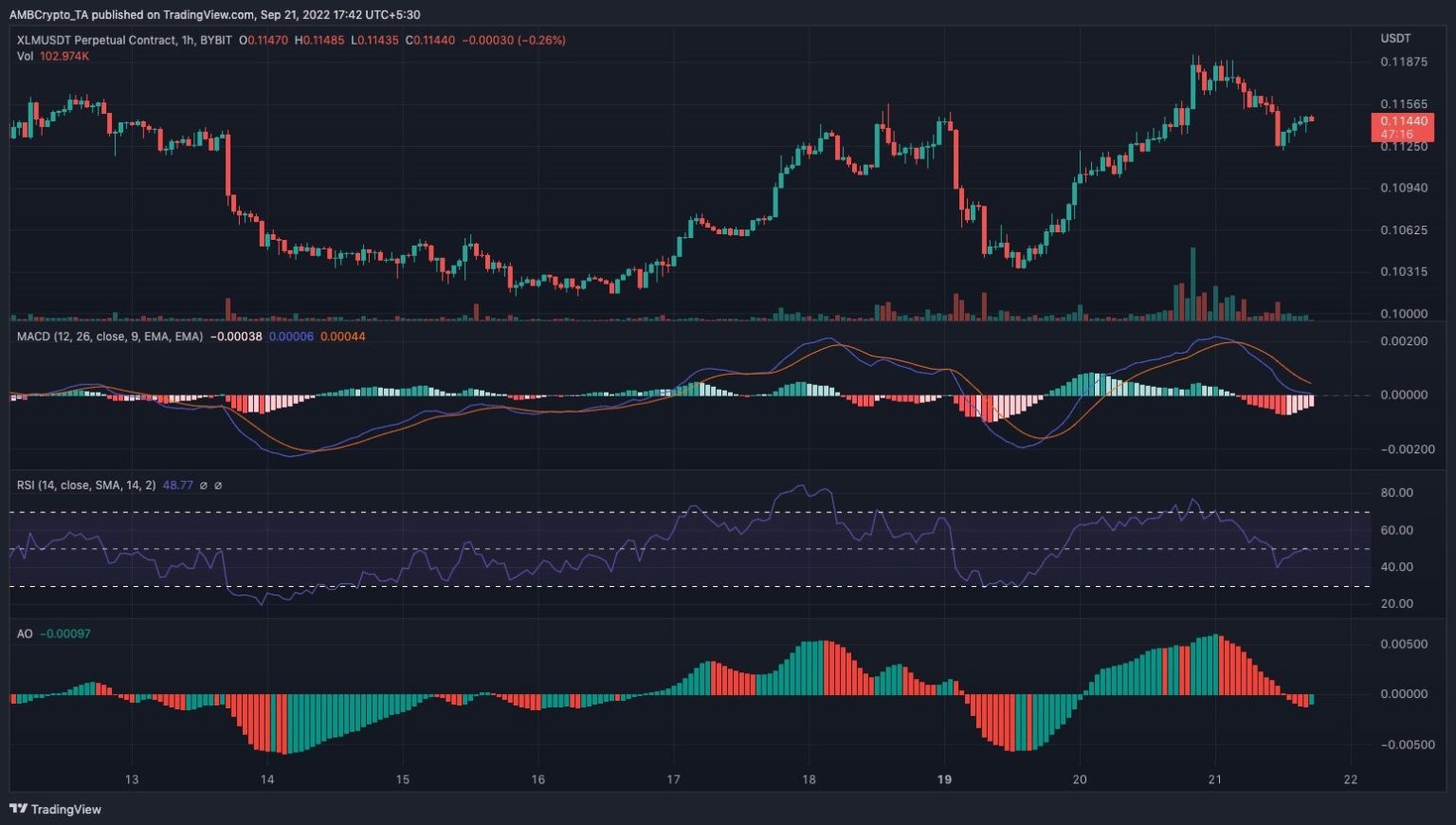Click the Vol volume legend label
The width and height of the screenshot is (1456, 825).
[25, 56]
